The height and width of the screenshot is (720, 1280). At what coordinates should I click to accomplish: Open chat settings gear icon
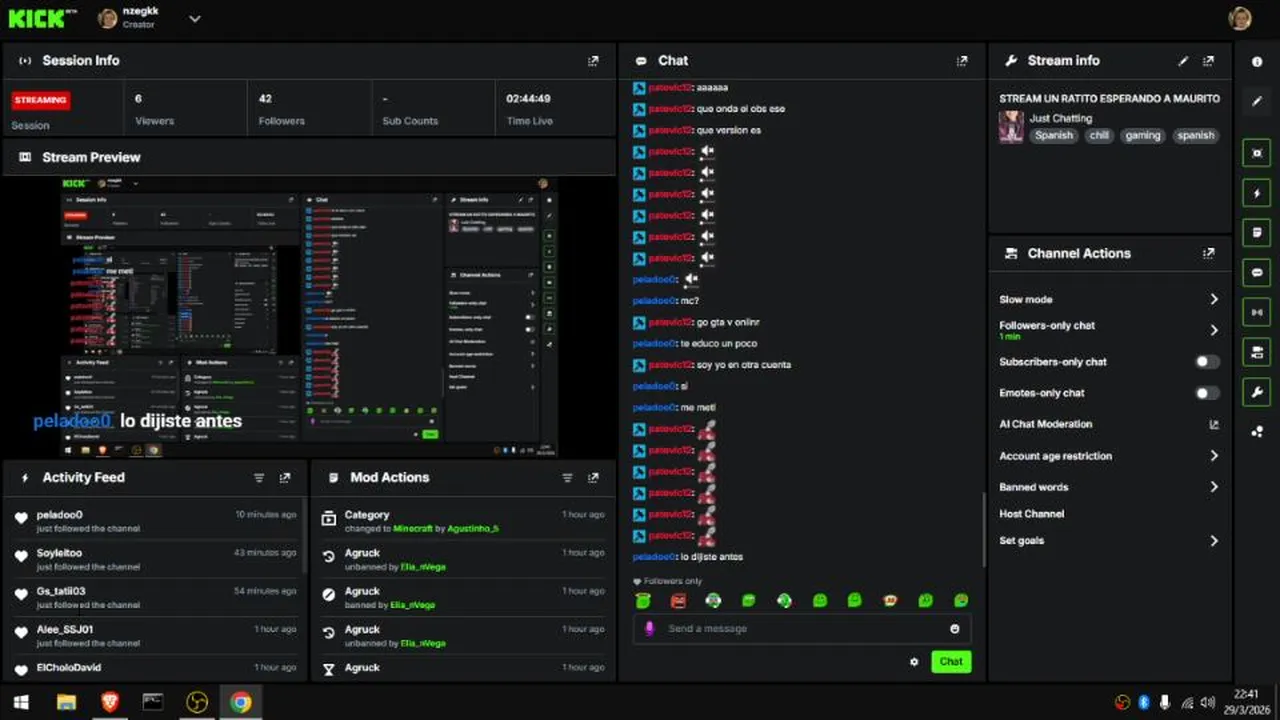tap(914, 662)
